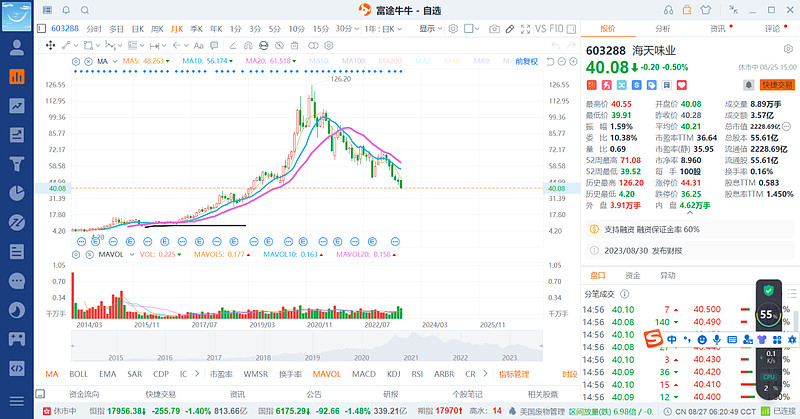800x419 pixels.
Task: Click the timeline range navigator strip
Action: pos(307,346)
